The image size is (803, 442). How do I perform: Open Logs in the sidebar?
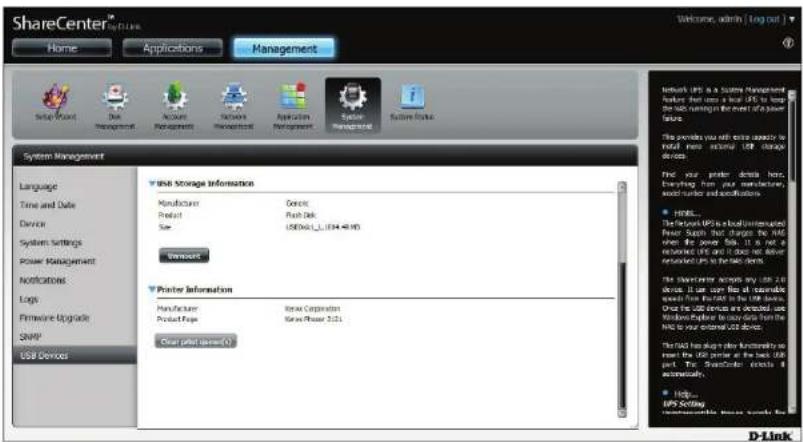click(29, 299)
